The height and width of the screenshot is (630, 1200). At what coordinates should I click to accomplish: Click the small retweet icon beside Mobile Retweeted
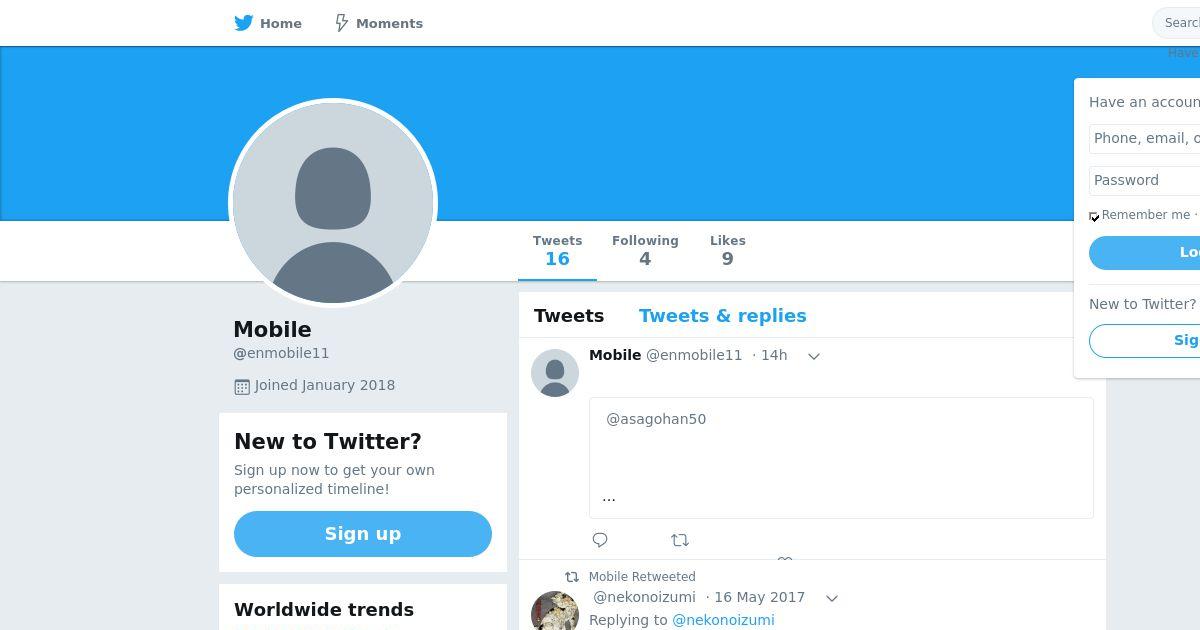572,577
